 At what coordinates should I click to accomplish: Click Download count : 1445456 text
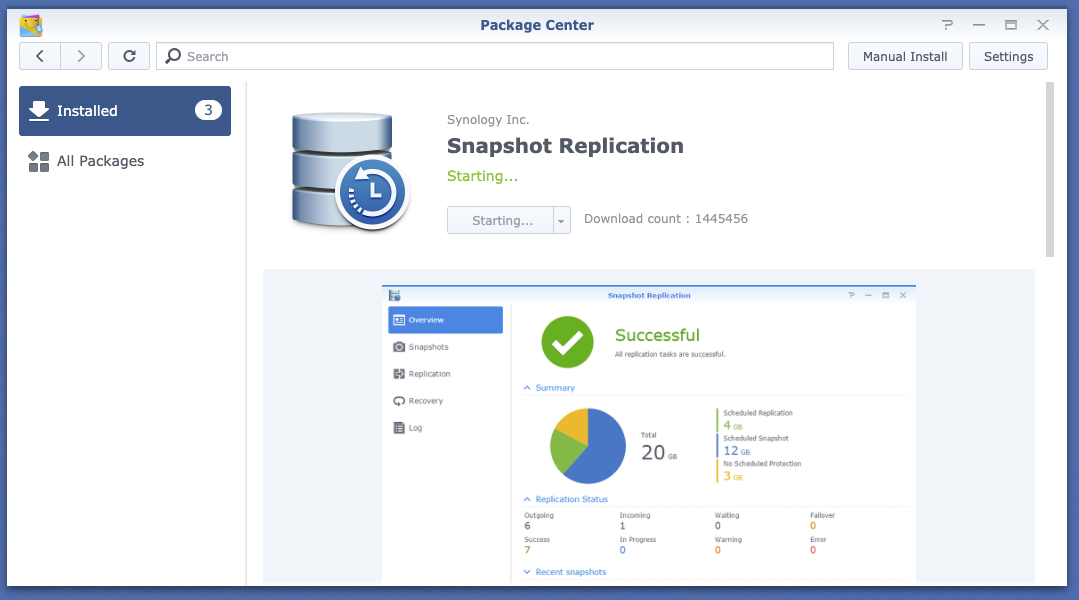(x=665, y=219)
